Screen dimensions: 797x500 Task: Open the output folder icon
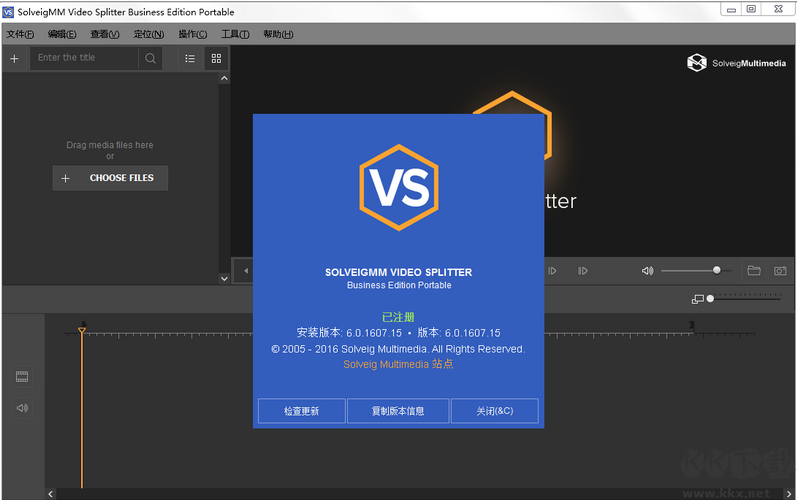[754, 271]
